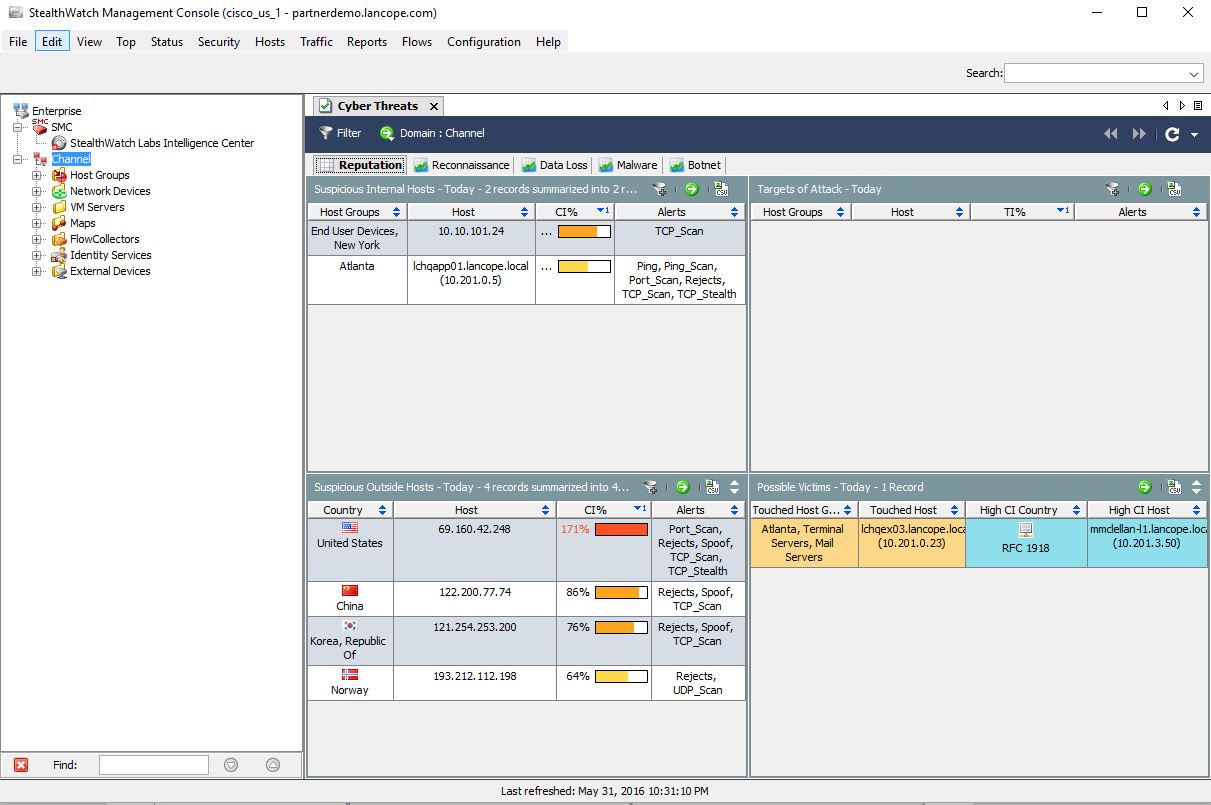This screenshot has width=1211, height=805.
Task: Sort outside hosts by Country column header
Action: click(x=350, y=510)
